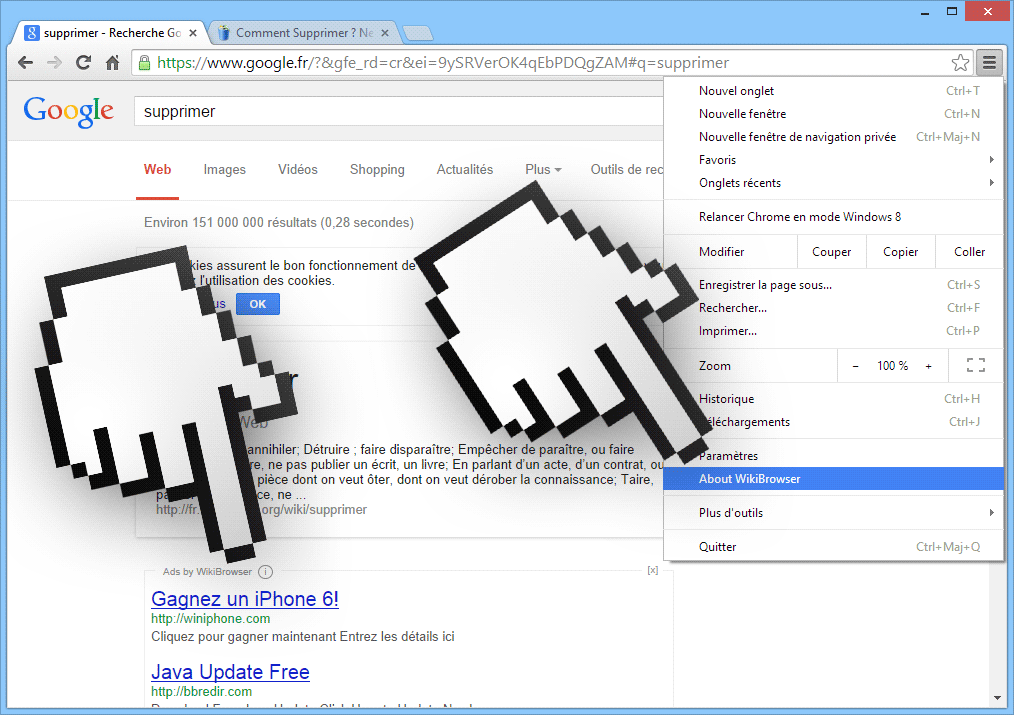Screen dimensions: 1014x715
Task: Open the Vidéos search tab
Action: coord(297,169)
